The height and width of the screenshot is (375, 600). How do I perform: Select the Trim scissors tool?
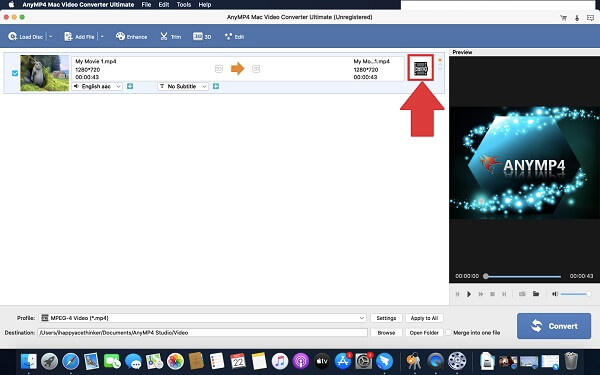tap(170, 37)
